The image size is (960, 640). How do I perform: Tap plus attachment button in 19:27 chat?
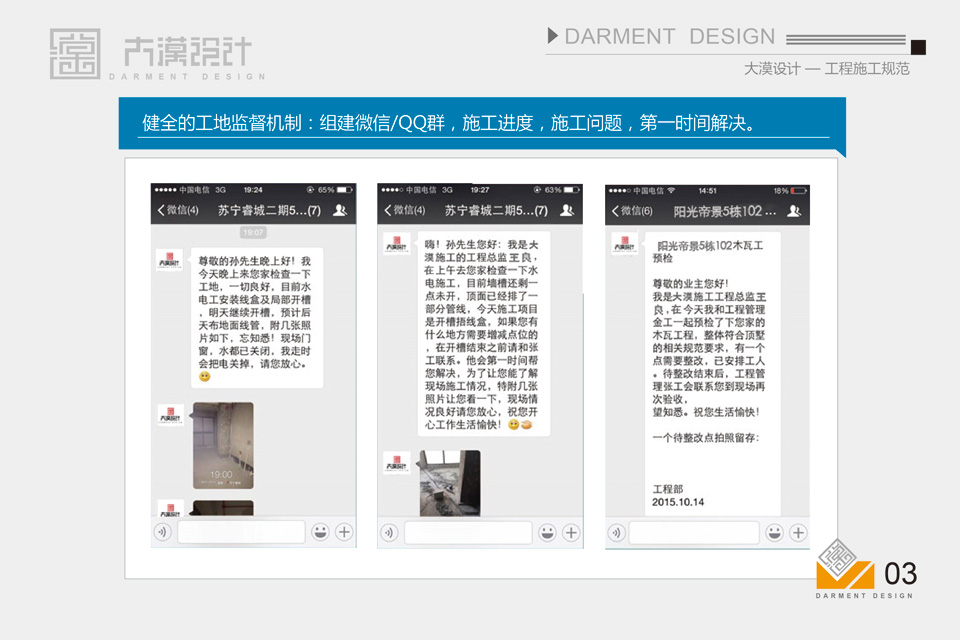571,532
